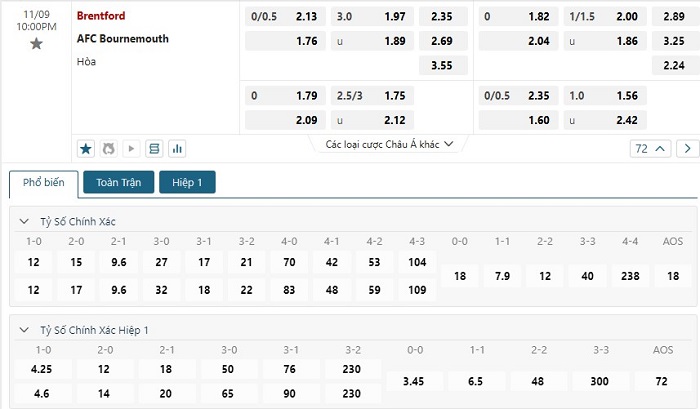This screenshot has width=700, height=409.
Task: Switch to the Hiệp 1 tab
Action: (187, 183)
